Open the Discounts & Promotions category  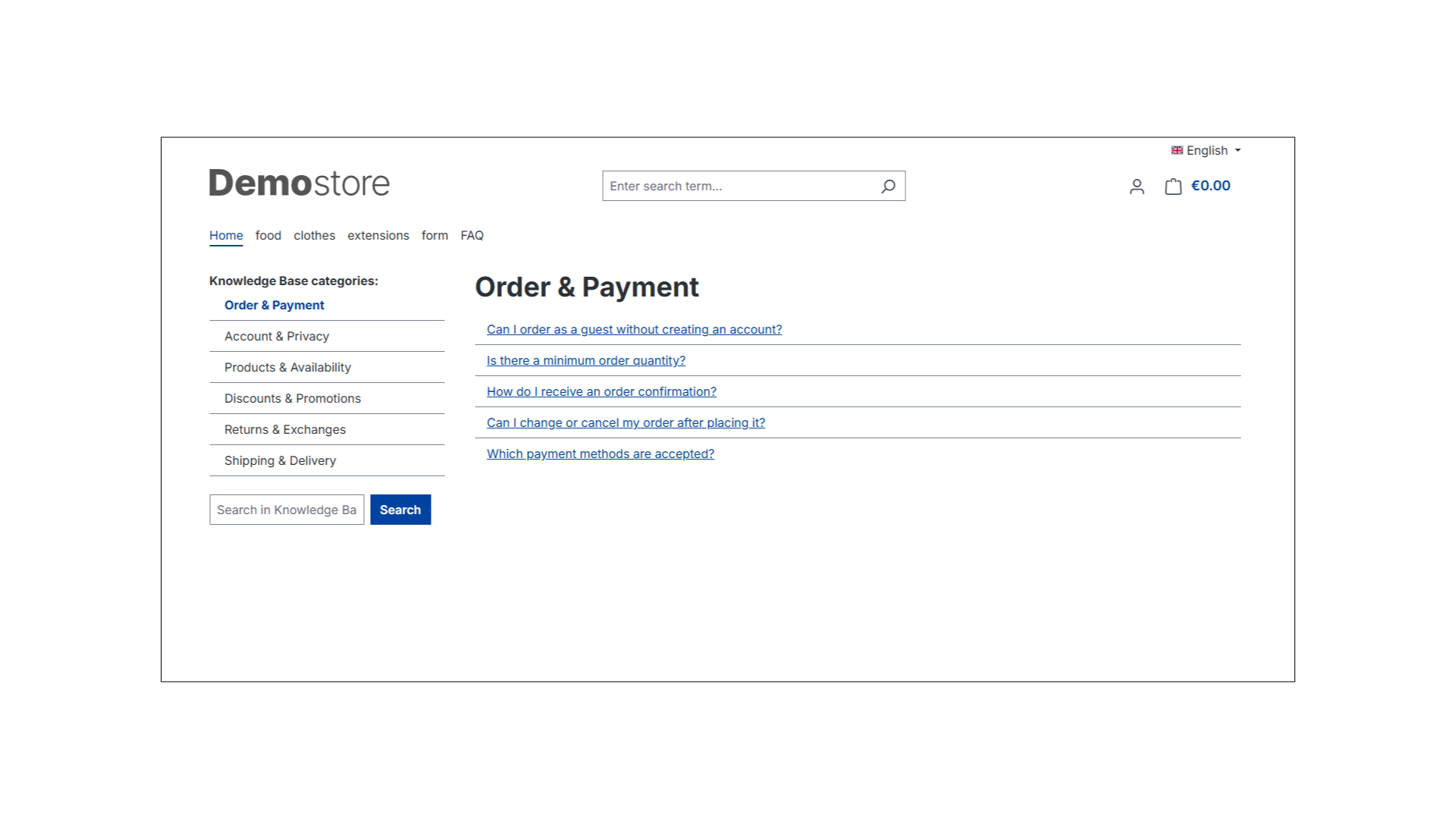(292, 399)
